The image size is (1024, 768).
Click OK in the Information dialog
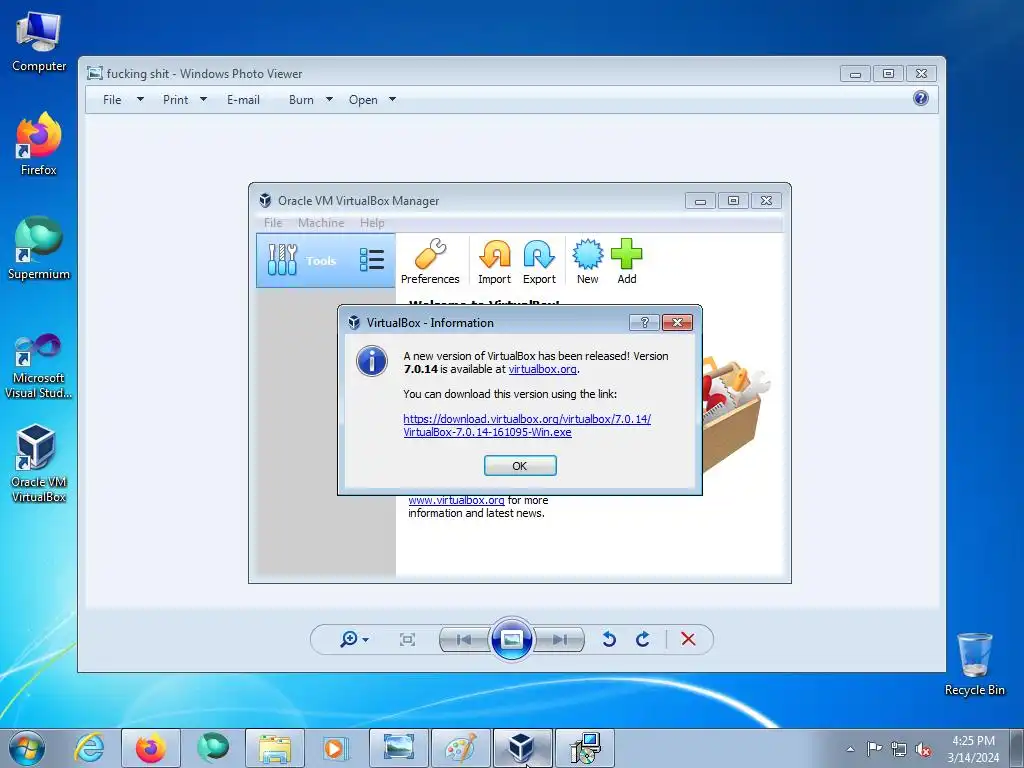pos(520,466)
